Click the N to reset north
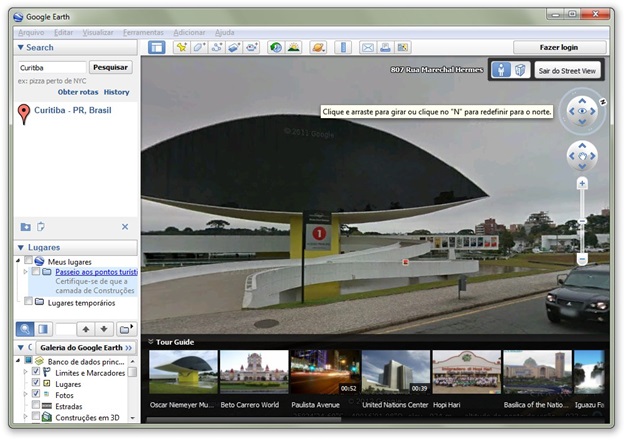Viewport: 625px width, 440px height. [603, 102]
